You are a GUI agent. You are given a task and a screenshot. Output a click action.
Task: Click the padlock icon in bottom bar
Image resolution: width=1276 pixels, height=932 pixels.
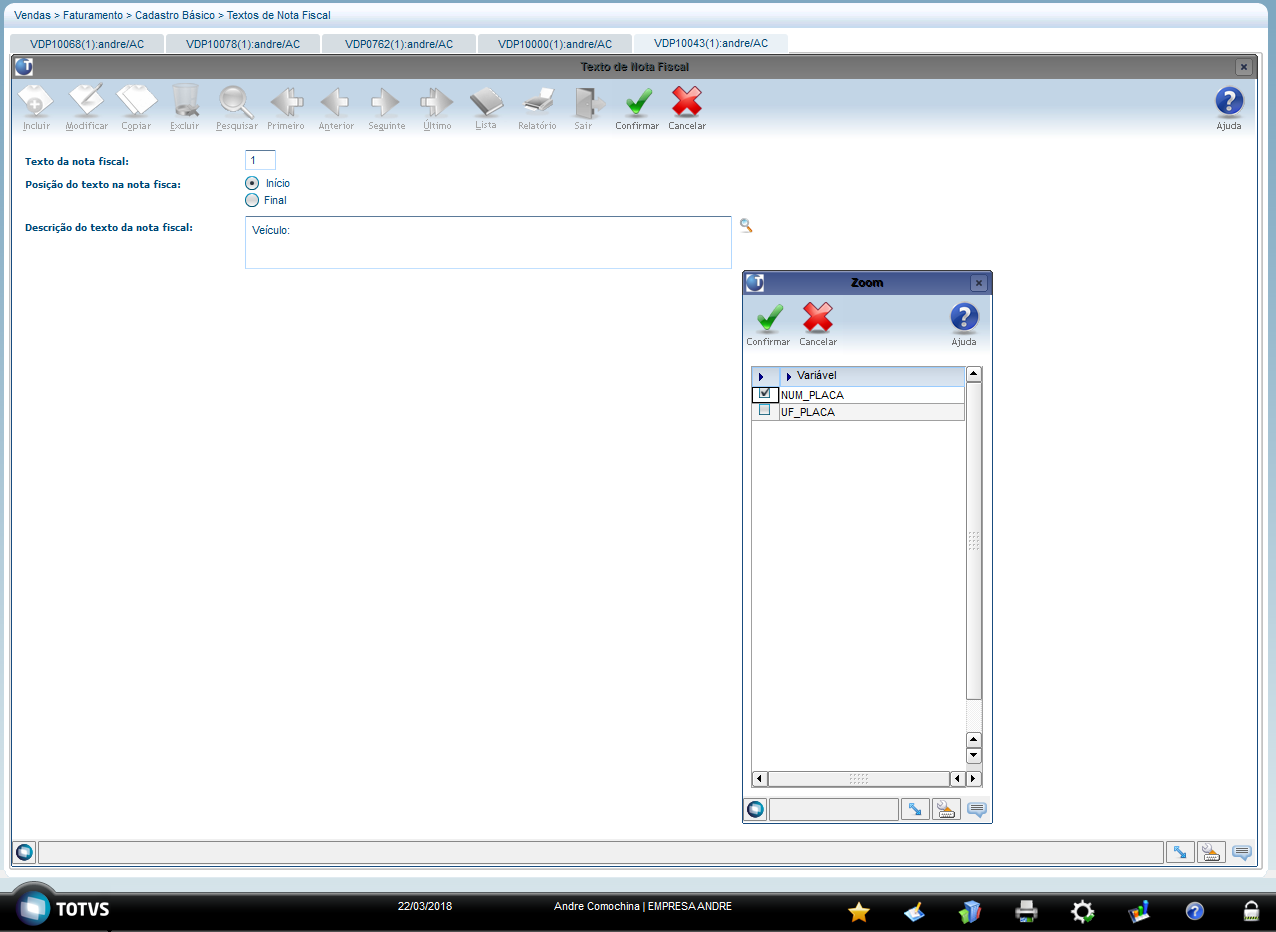click(1250, 911)
